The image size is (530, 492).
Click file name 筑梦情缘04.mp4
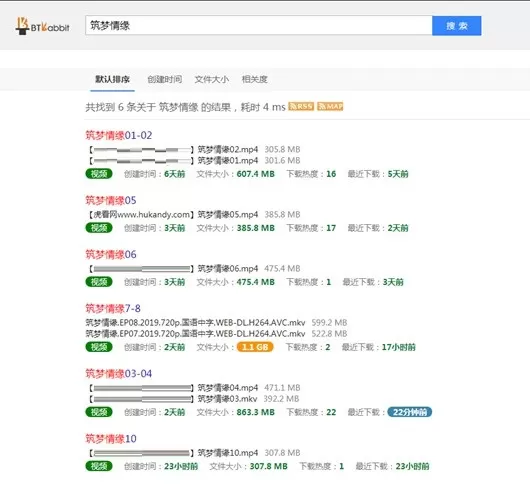[227, 388]
